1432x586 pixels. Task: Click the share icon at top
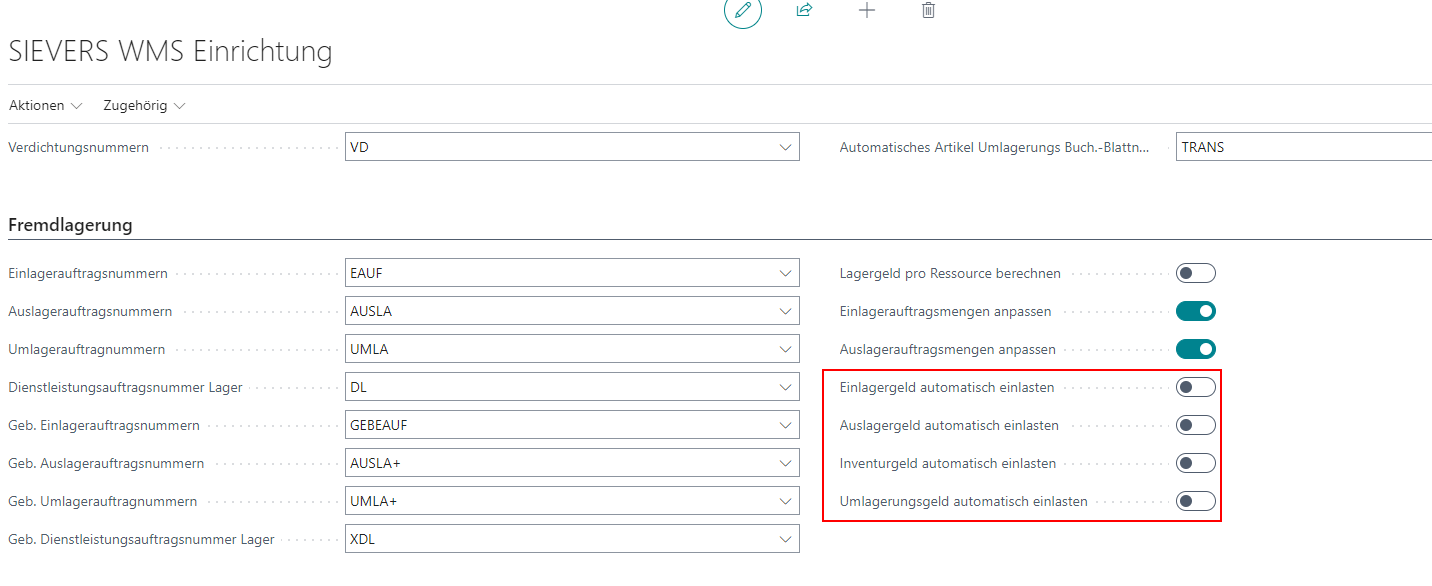[804, 10]
